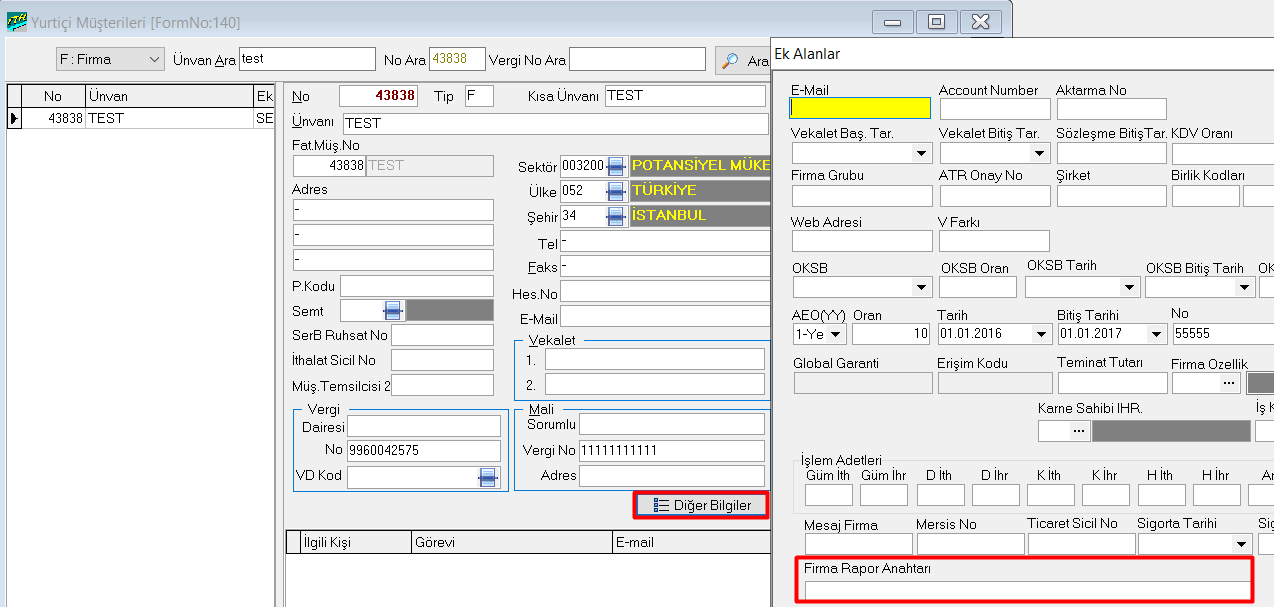
Task: Click the Tip field containing F
Action: (x=479, y=96)
